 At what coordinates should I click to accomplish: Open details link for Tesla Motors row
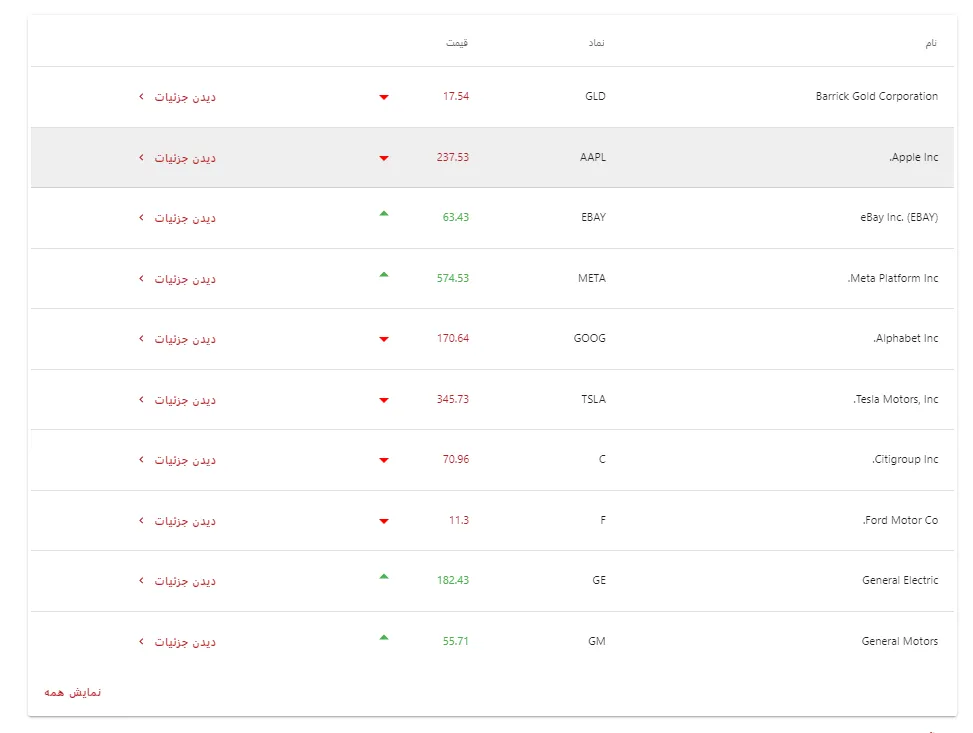tap(184, 400)
